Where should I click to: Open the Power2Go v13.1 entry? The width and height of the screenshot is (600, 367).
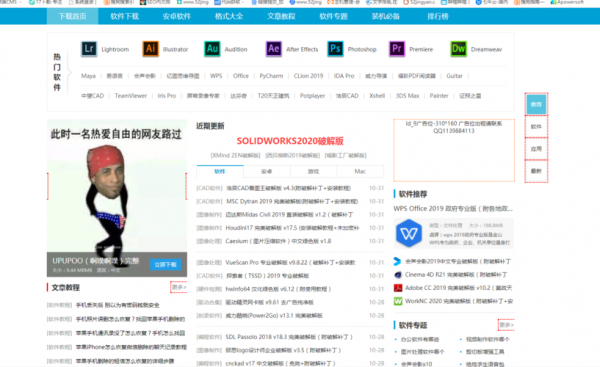point(274,315)
